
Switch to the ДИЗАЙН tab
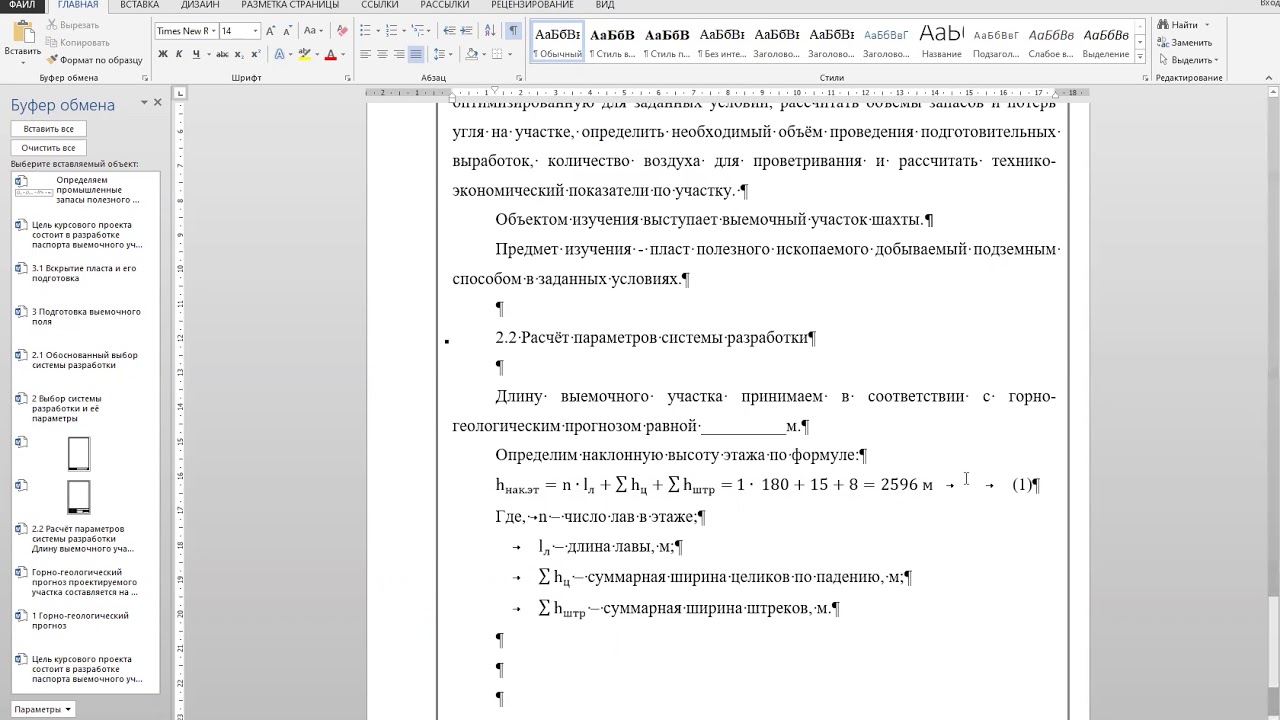tap(200, 5)
